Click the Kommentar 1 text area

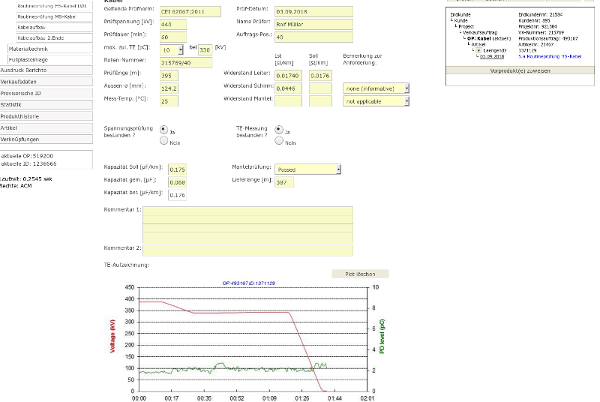248,225
